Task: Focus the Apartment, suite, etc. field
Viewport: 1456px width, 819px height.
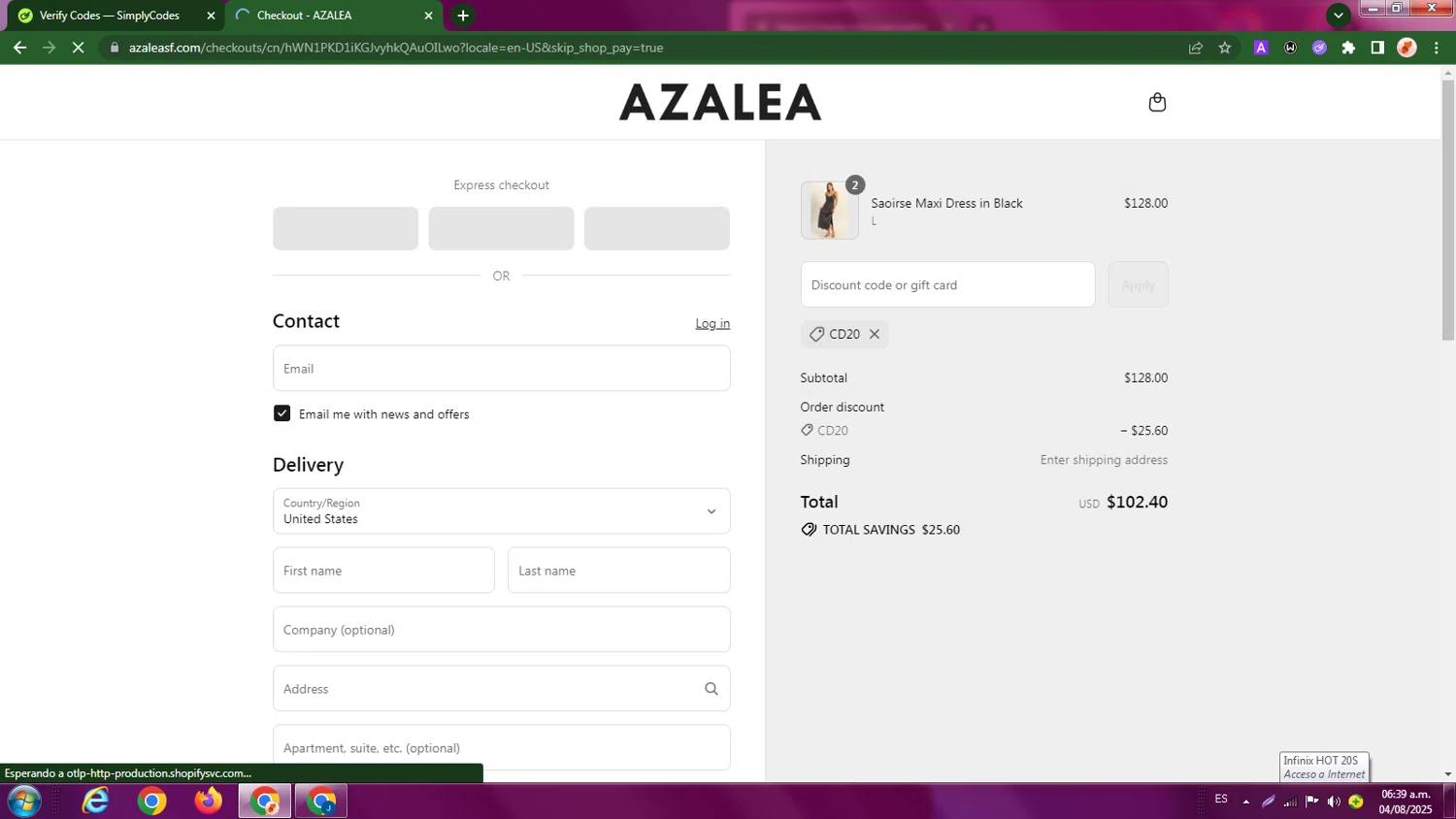Action: [502, 748]
